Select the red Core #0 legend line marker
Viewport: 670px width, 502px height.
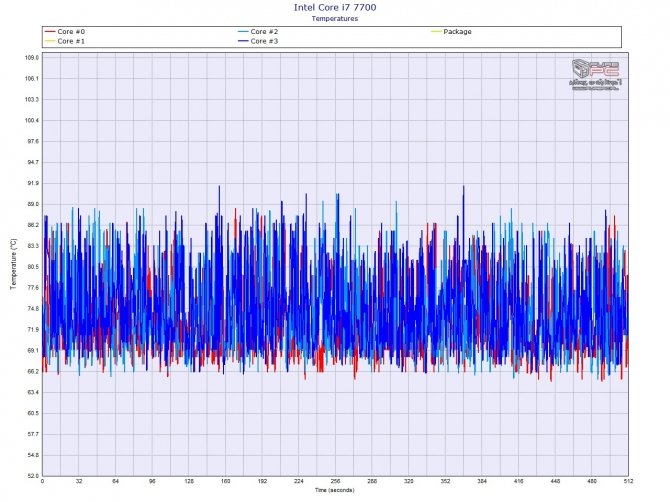click(x=50, y=32)
